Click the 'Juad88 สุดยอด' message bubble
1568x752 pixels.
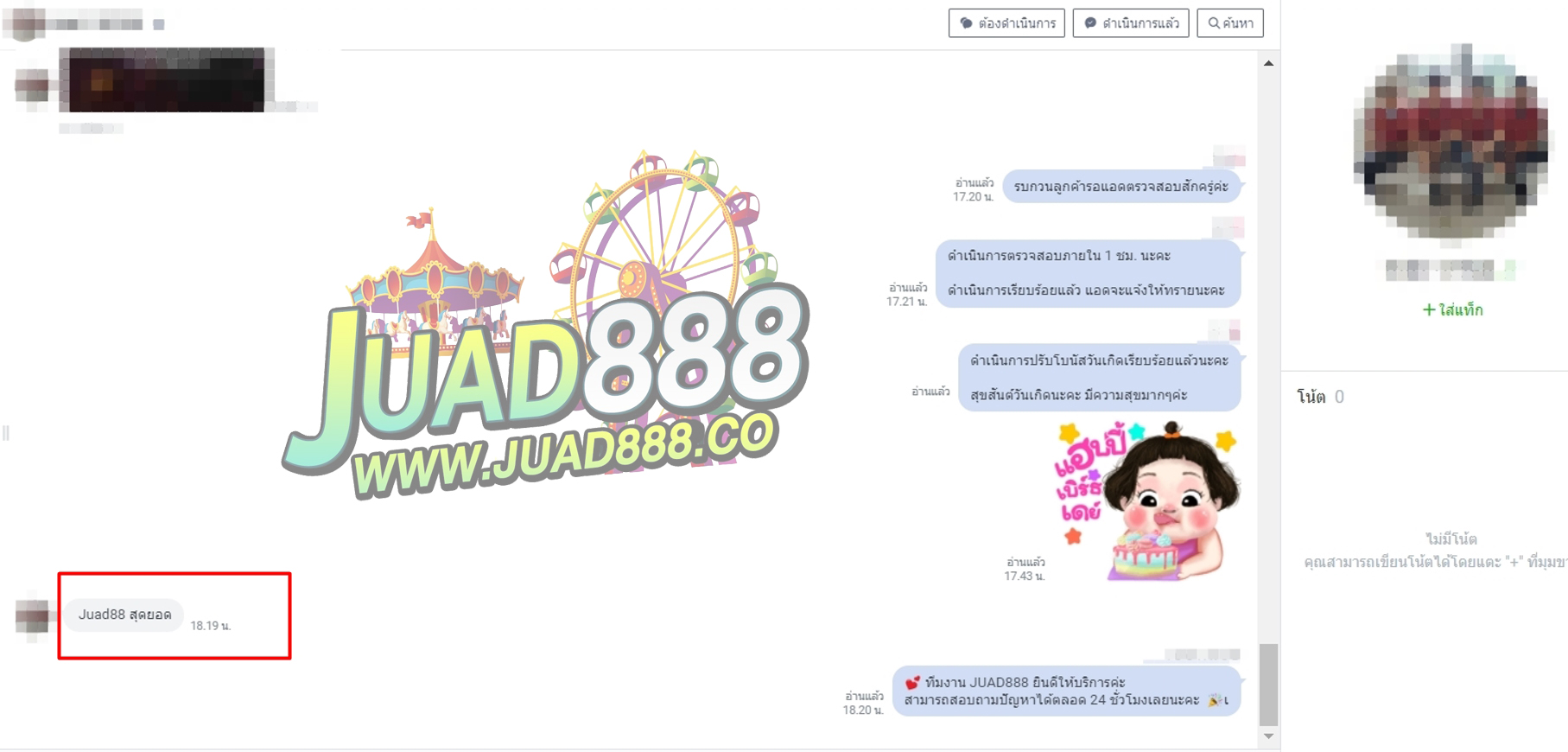124,615
